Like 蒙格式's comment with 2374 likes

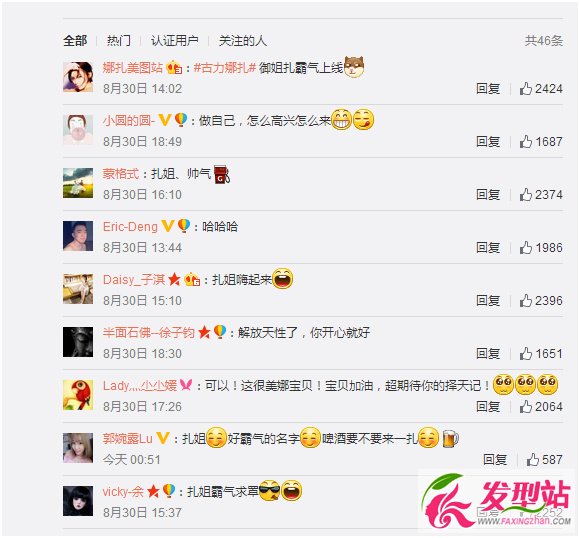click(526, 195)
